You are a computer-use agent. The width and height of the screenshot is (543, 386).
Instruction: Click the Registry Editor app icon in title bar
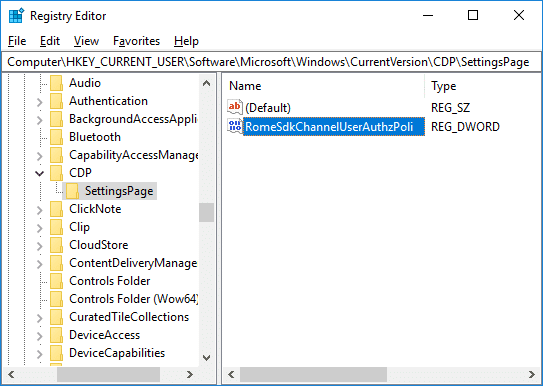(16, 16)
